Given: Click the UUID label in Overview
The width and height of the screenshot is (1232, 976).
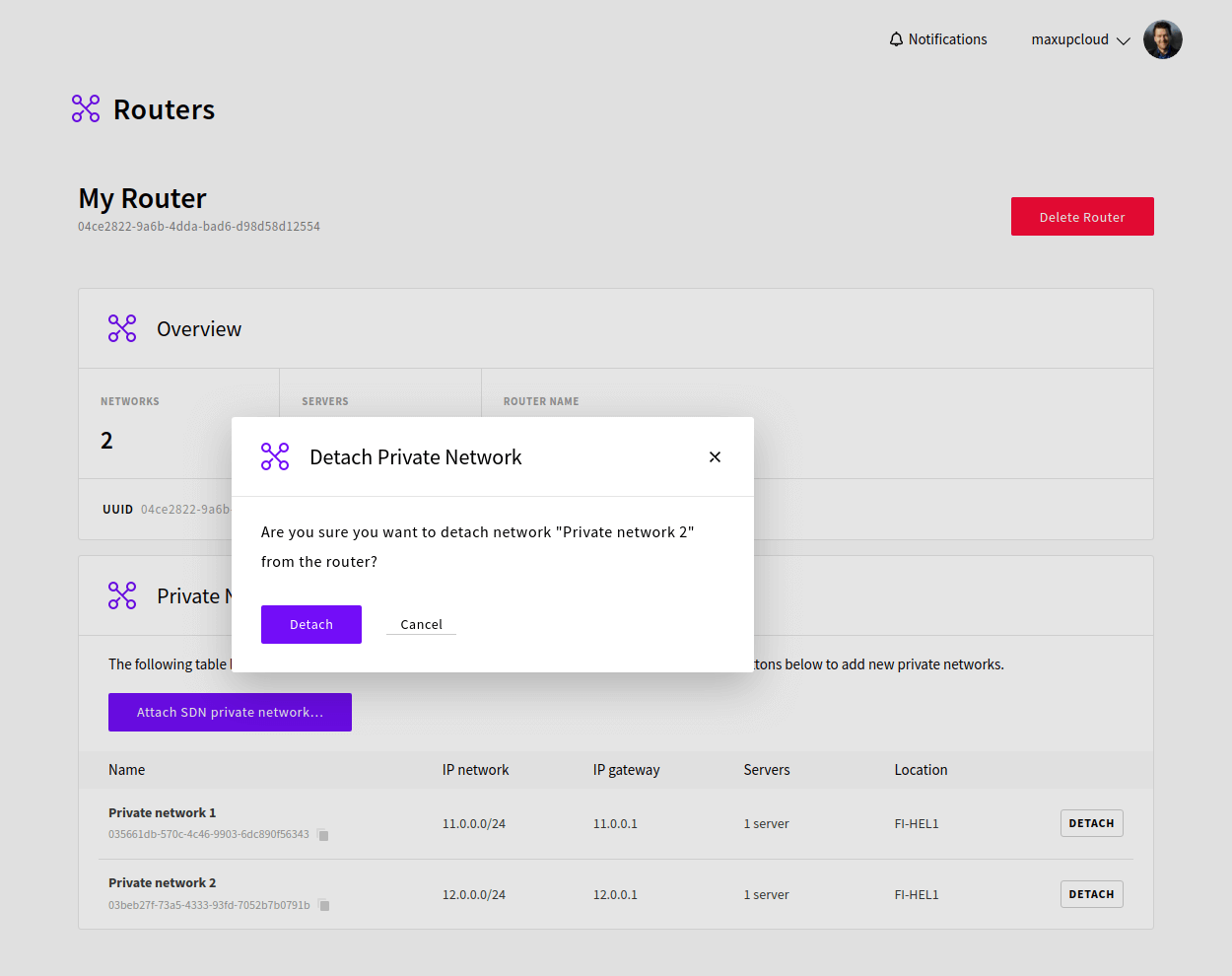Looking at the screenshot, I should tap(117, 510).
